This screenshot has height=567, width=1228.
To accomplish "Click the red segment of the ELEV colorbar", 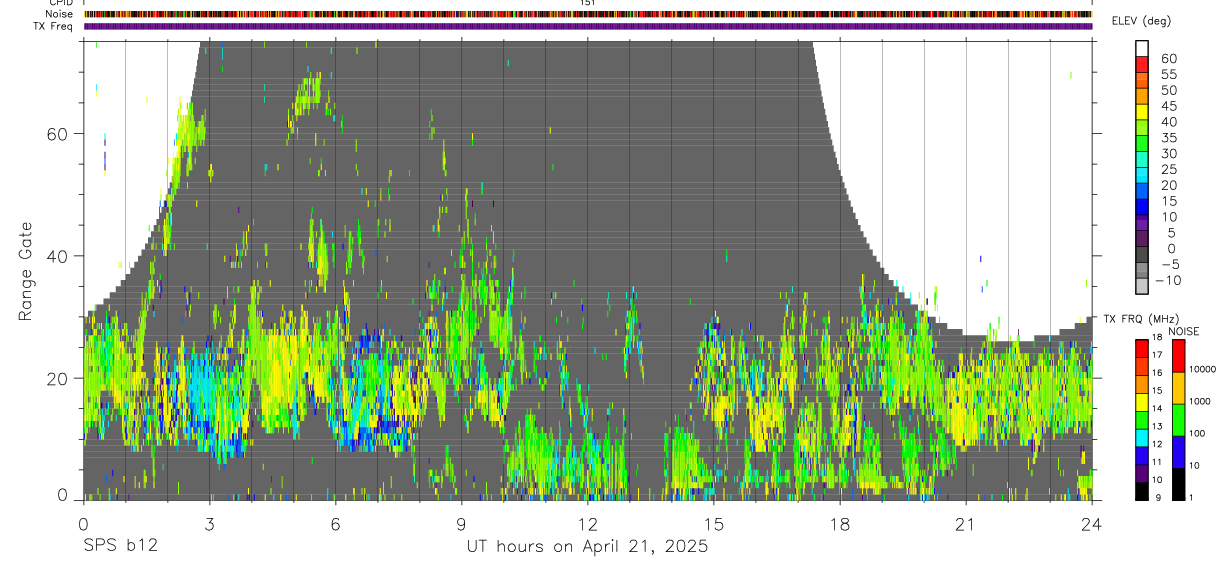I will (x=1142, y=65).
